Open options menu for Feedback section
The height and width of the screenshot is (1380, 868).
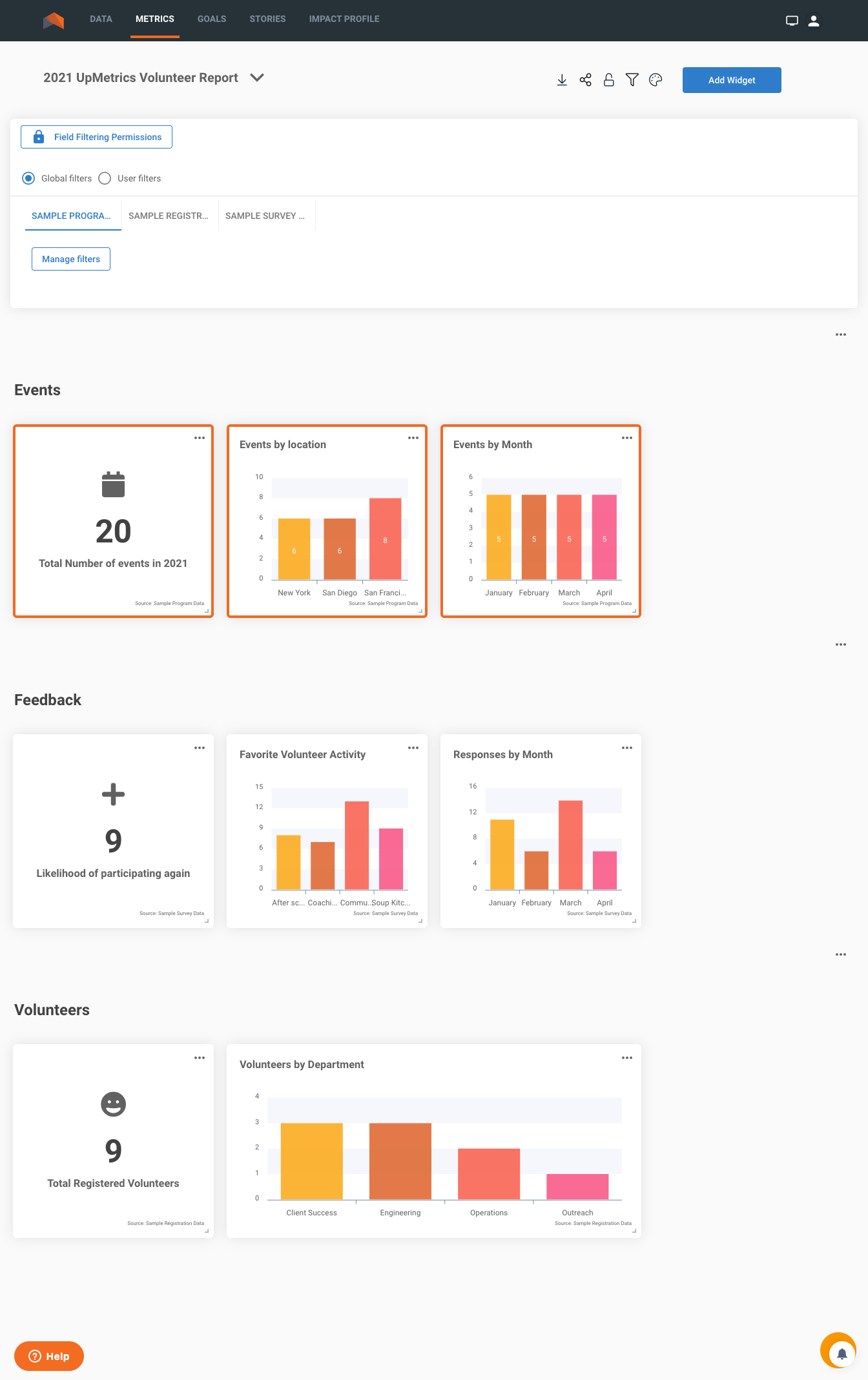(x=840, y=644)
